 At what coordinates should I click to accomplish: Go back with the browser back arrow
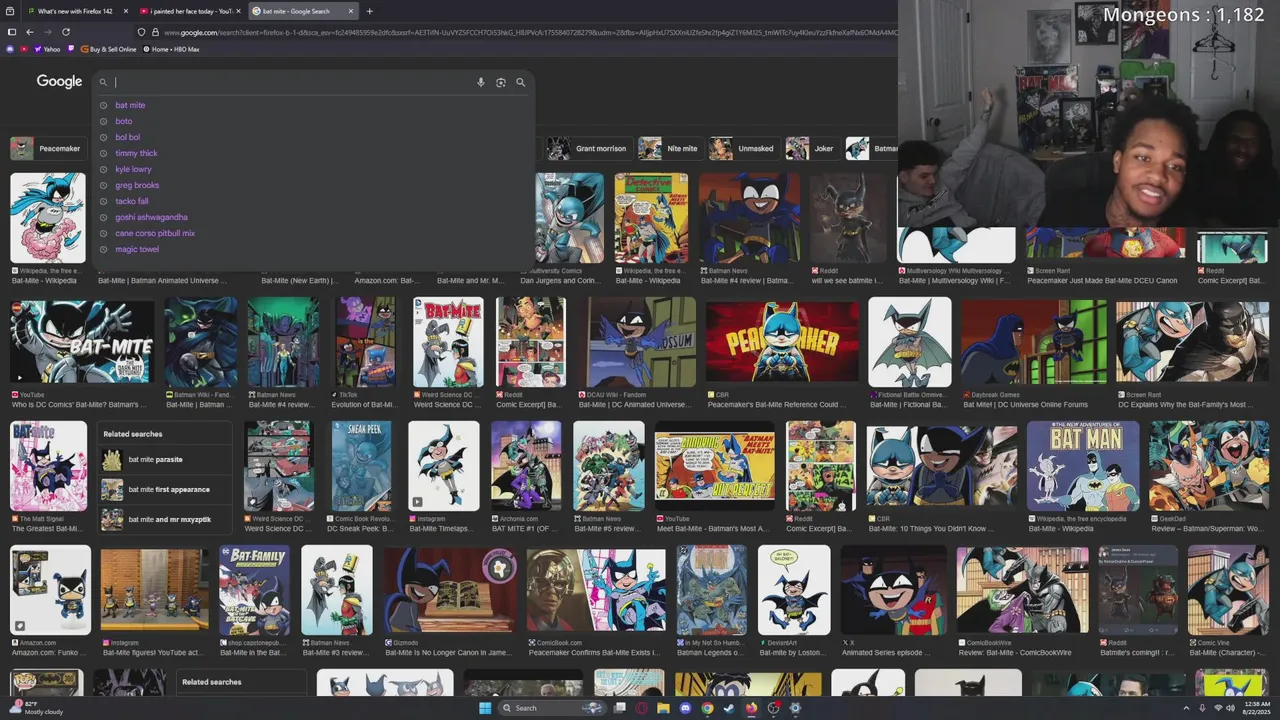[x=30, y=32]
